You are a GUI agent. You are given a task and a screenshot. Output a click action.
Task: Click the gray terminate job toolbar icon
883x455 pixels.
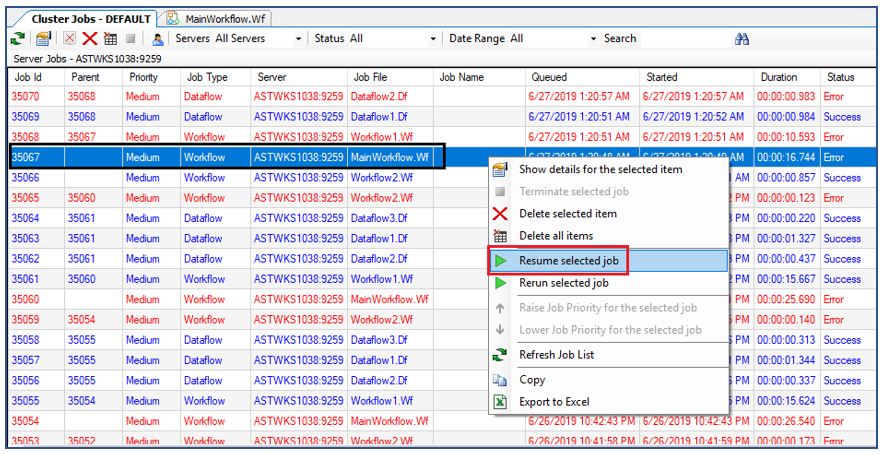point(130,39)
